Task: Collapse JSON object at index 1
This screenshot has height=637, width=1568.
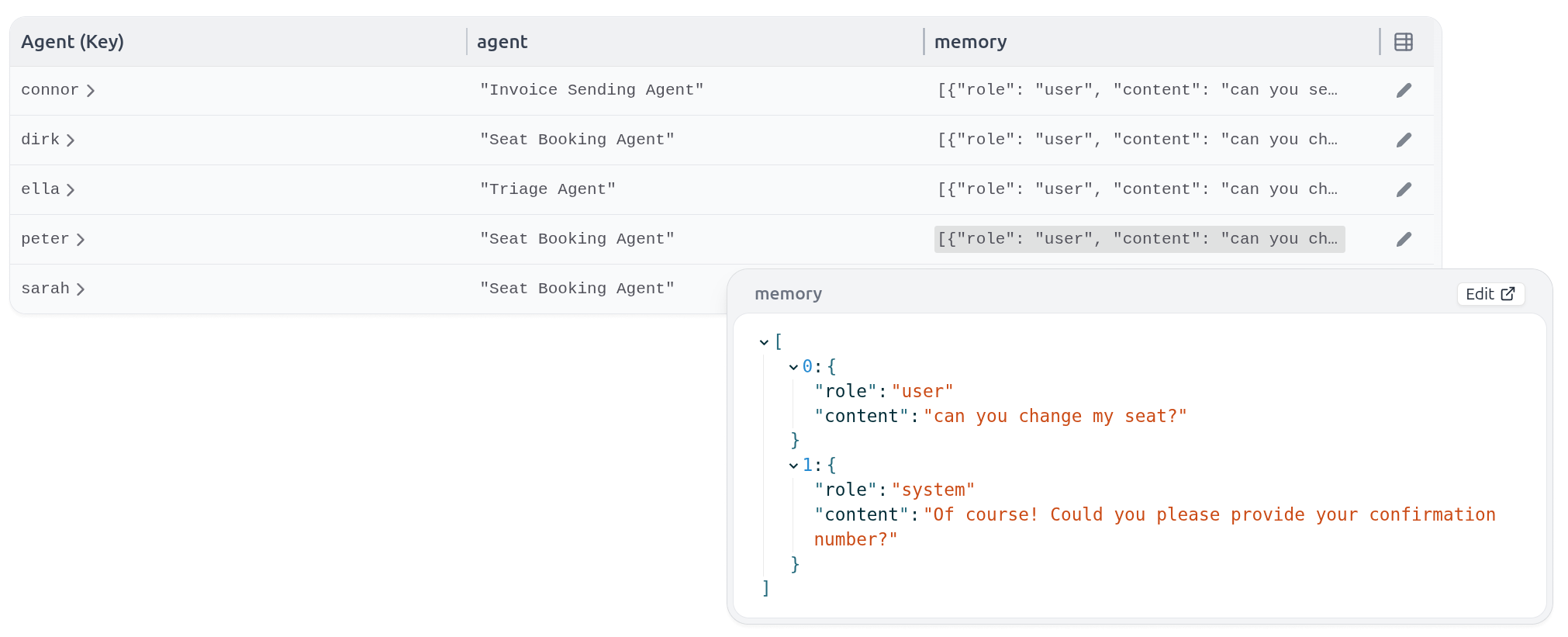Action: click(793, 465)
